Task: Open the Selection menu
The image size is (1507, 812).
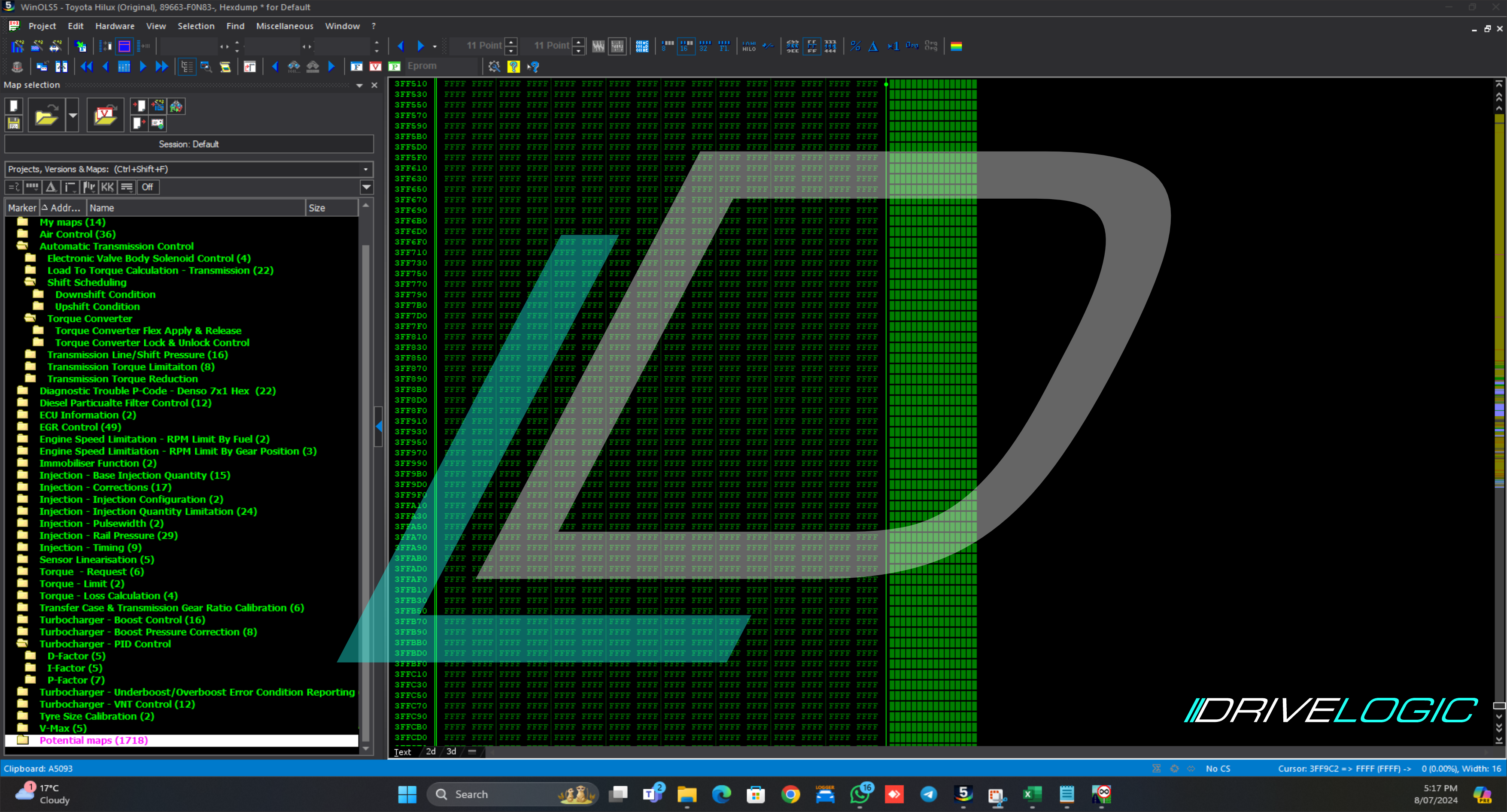Action: (196, 26)
